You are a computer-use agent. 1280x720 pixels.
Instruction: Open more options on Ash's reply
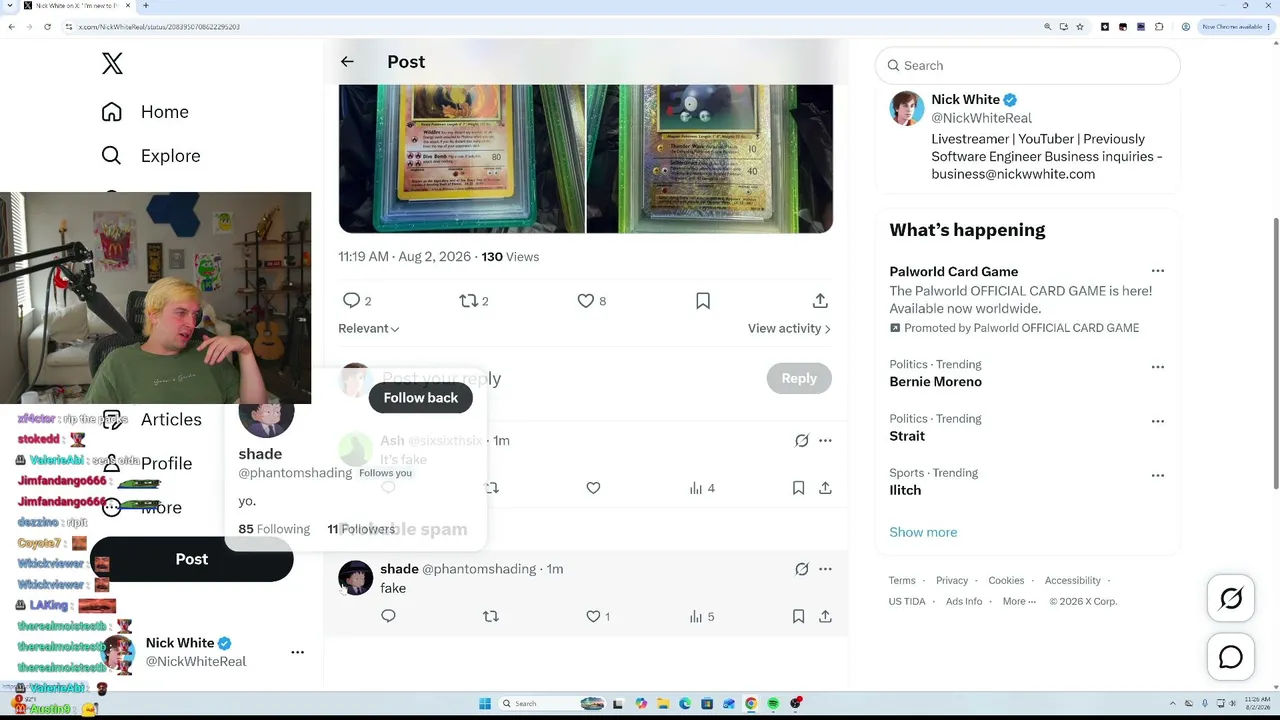(825, 441)
